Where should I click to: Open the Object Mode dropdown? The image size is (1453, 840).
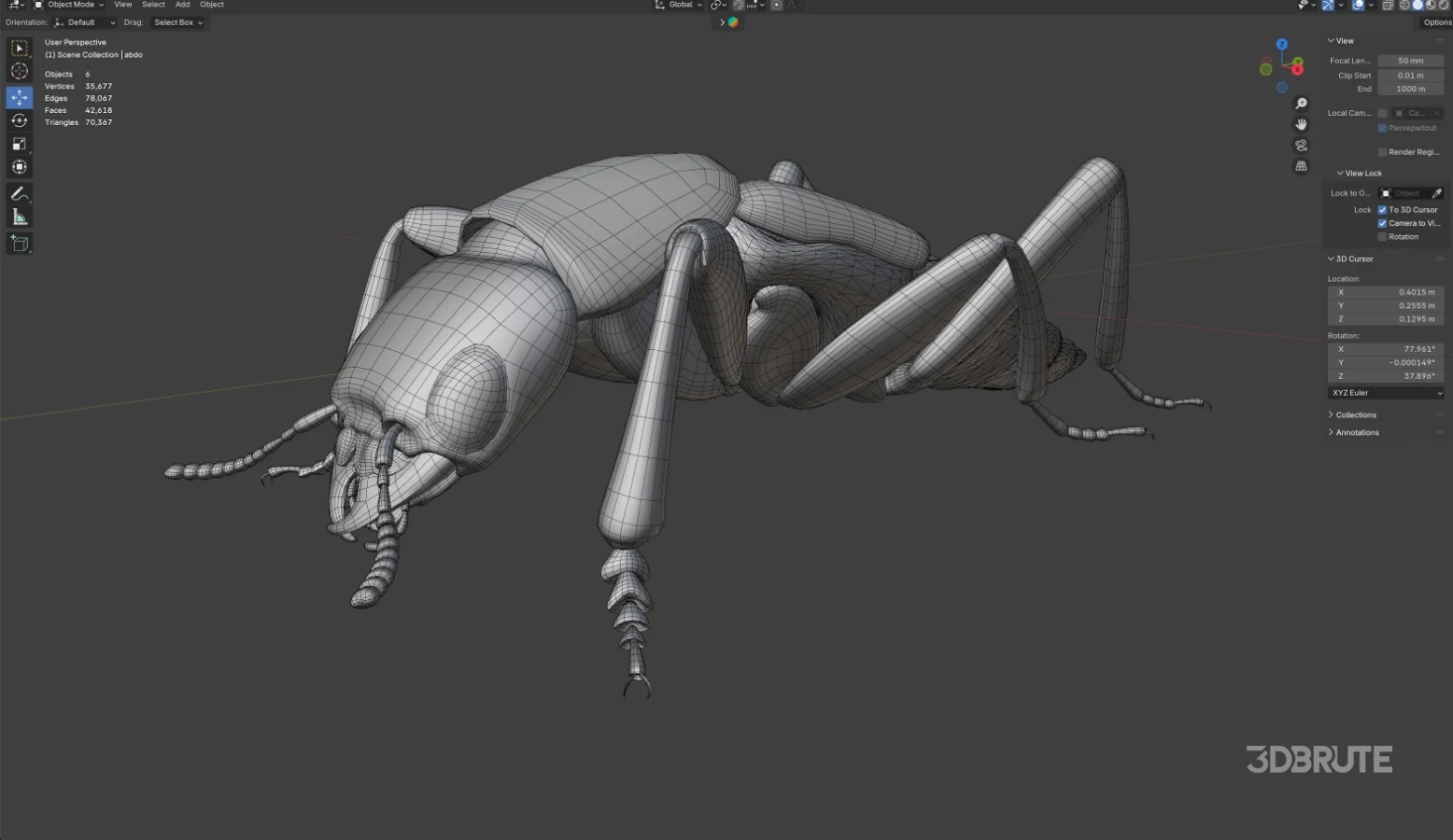click(69, 5)
